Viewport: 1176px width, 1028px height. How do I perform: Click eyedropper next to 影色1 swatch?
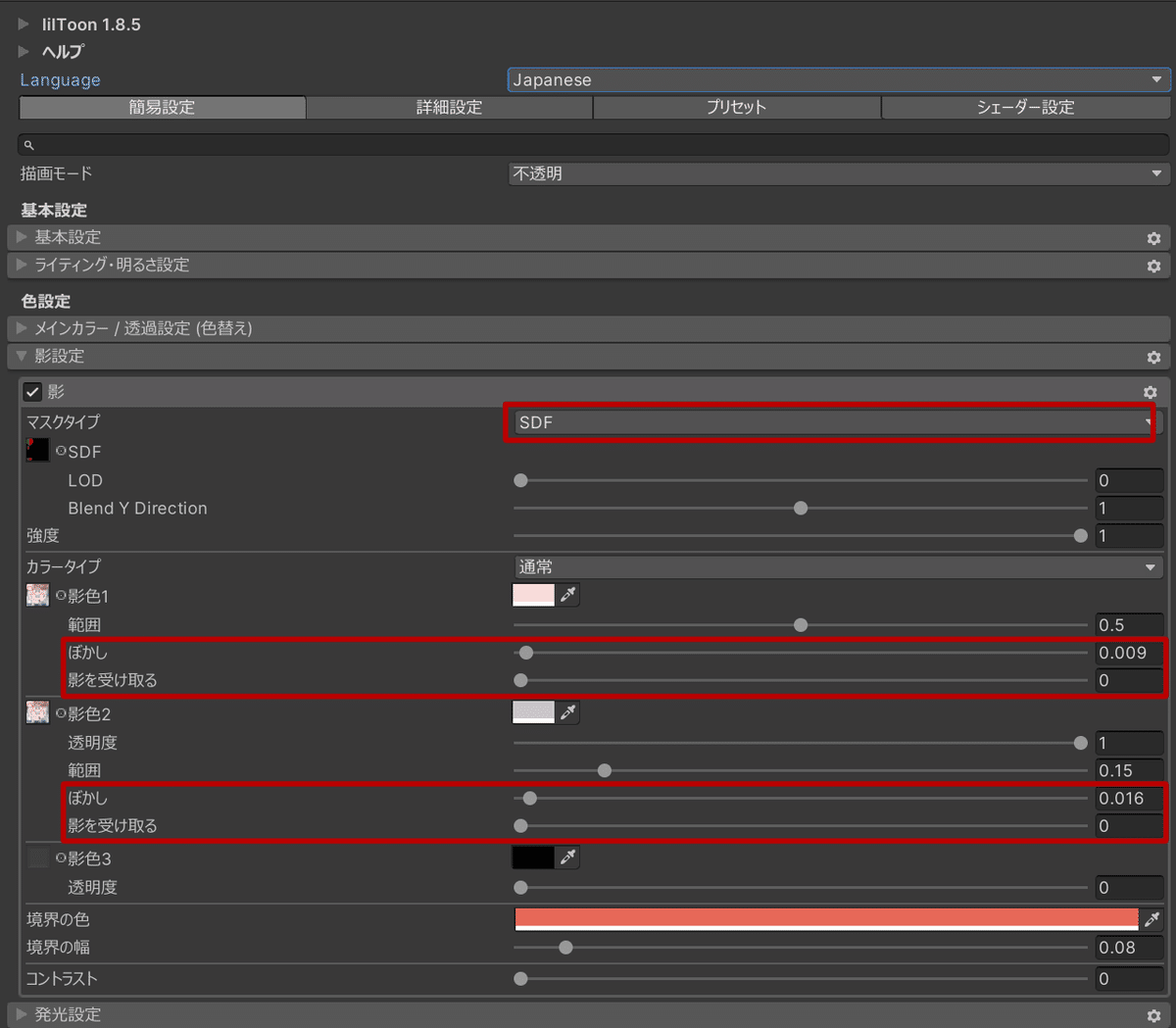(567, 595)
